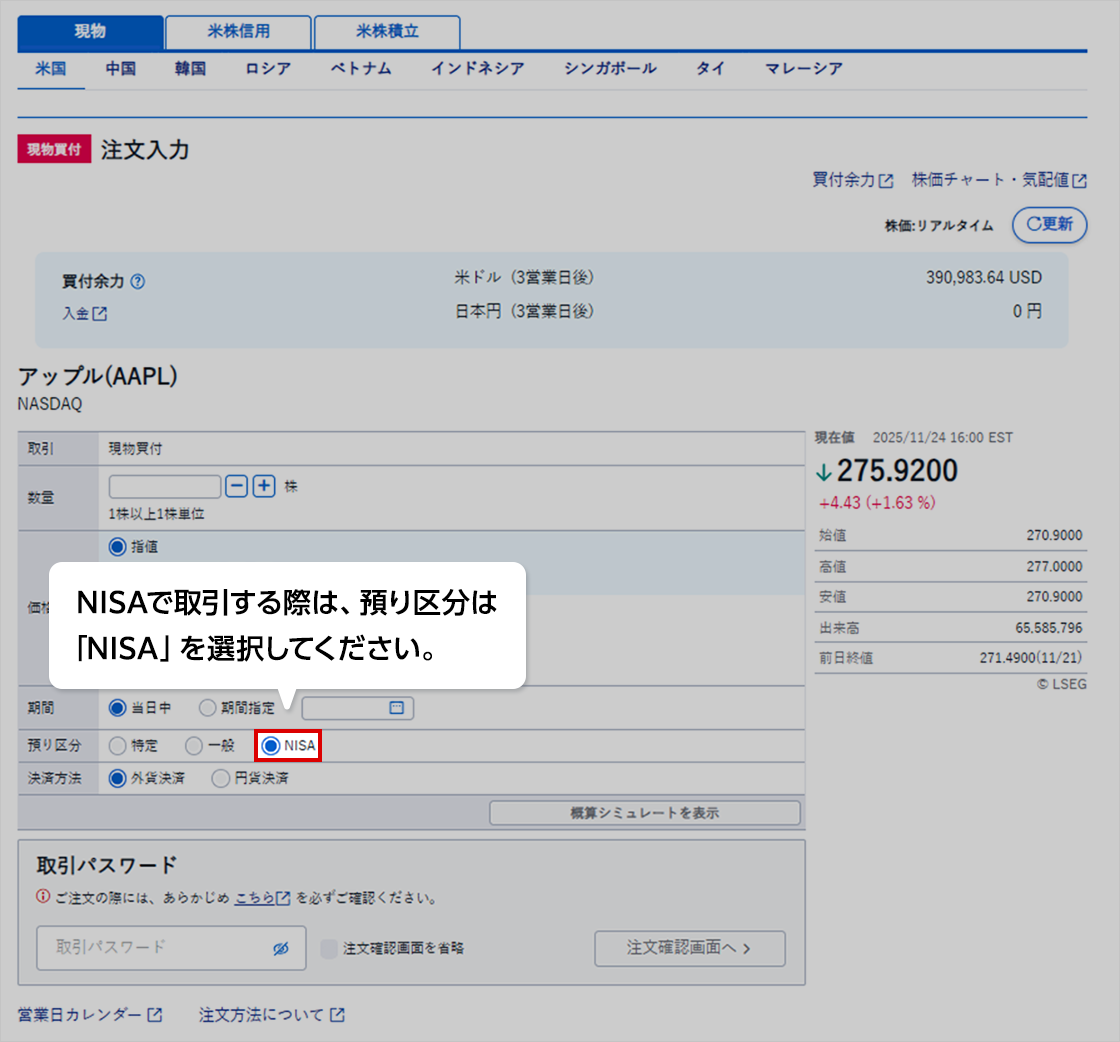Select the 中国 market tab
The image size is (1120, 1042).
pyautogui.click(x=121, y=69)
